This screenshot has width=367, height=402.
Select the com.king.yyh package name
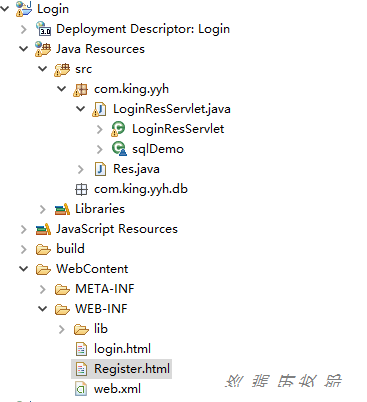(131, 89)
